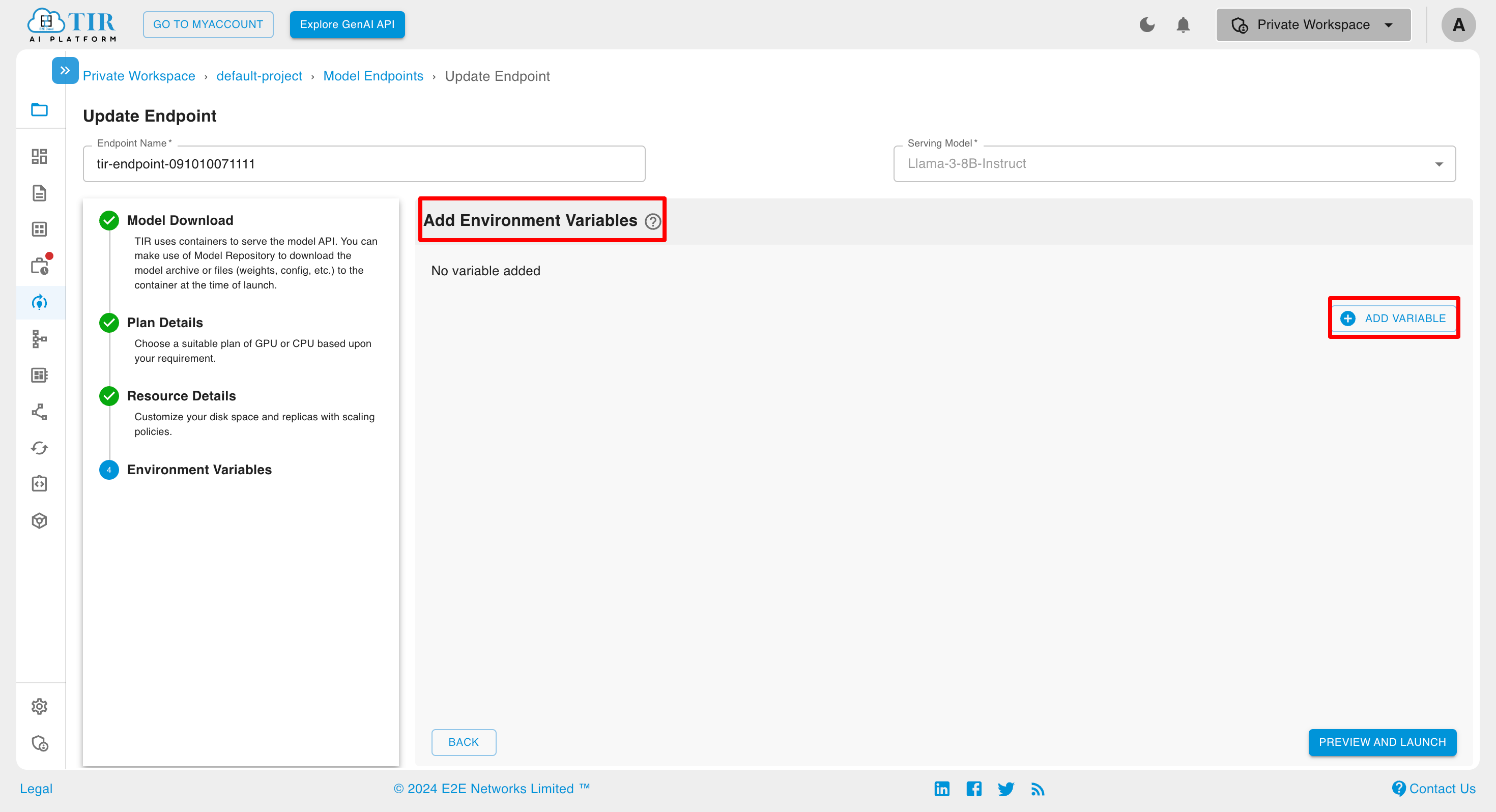The image size is (1496, 812).
Task: Click the document icon in sidebar
Action: [x=40, y=193]
